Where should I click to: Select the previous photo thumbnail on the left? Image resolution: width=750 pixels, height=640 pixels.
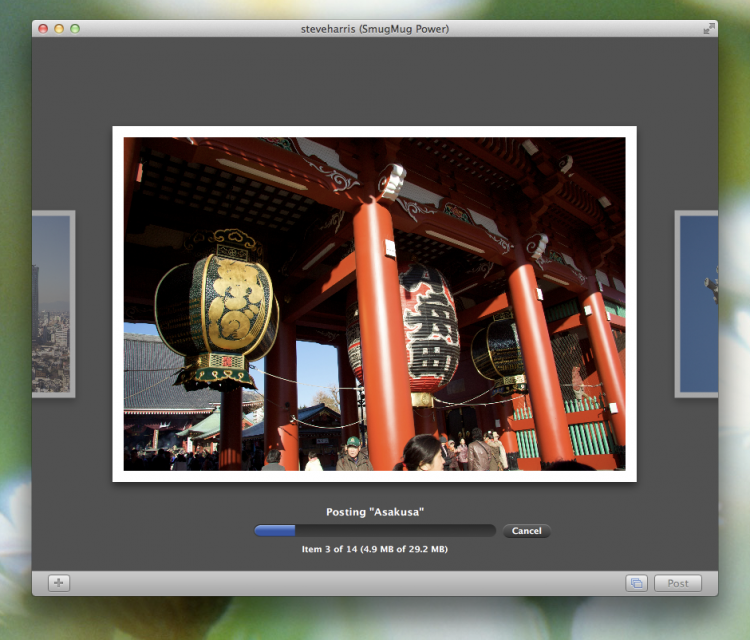tap(52, 303)
